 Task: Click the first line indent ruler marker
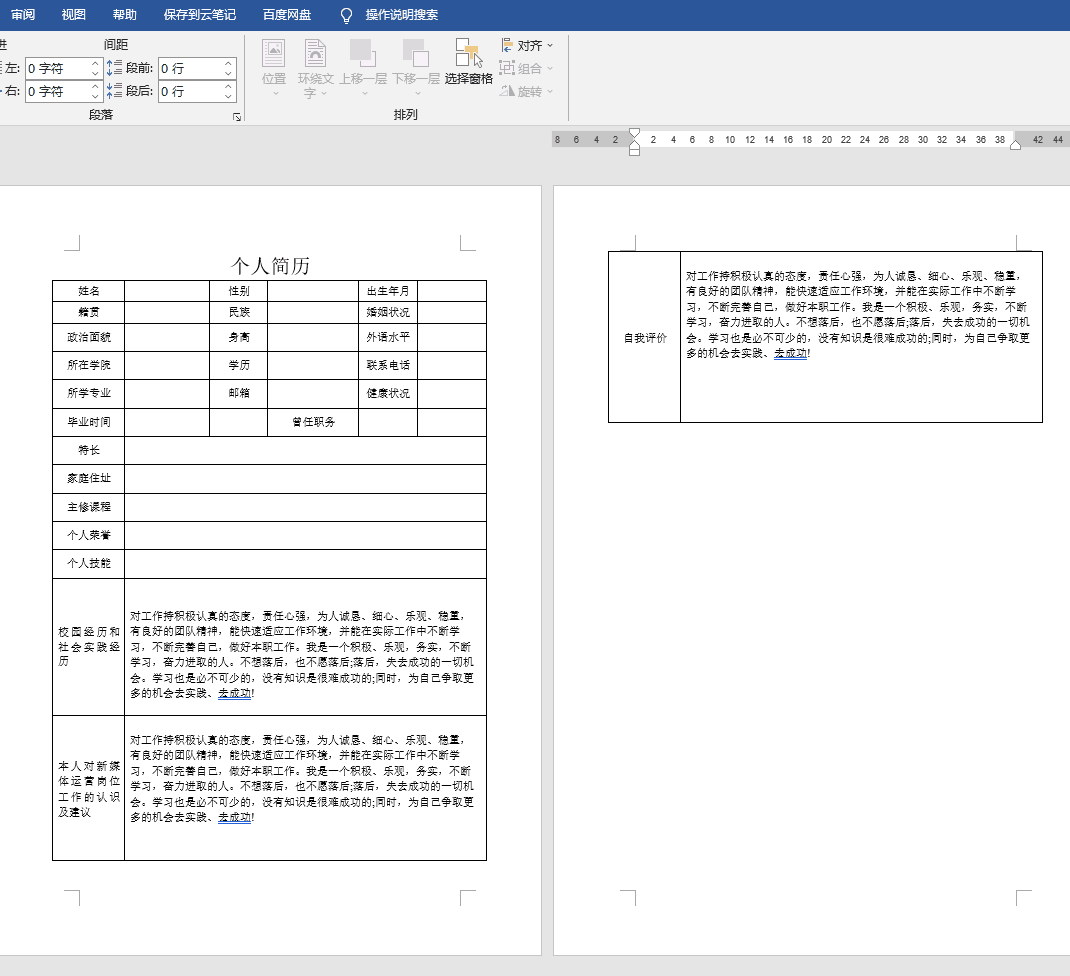point(635,132)
